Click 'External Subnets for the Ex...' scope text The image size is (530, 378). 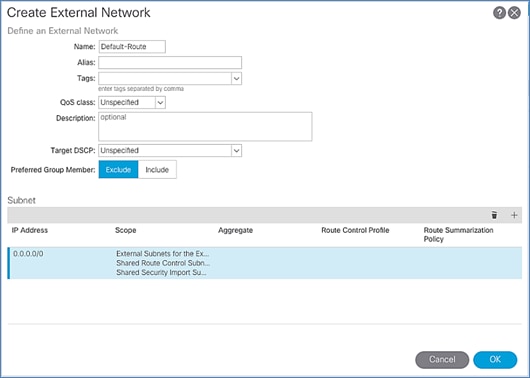pos(163,254)
